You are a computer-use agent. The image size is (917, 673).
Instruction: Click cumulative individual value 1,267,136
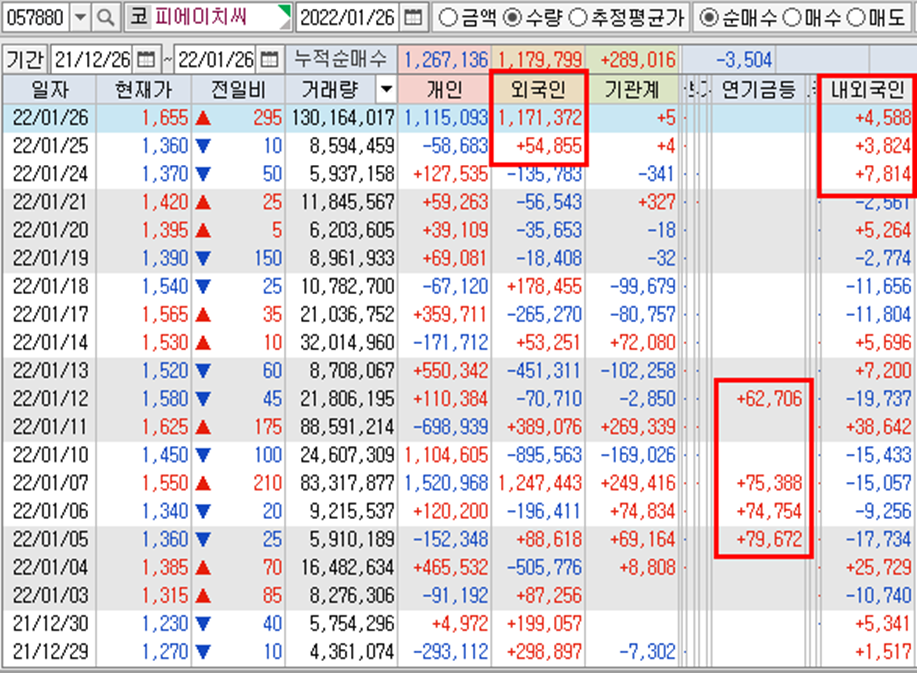pos(446,60)
